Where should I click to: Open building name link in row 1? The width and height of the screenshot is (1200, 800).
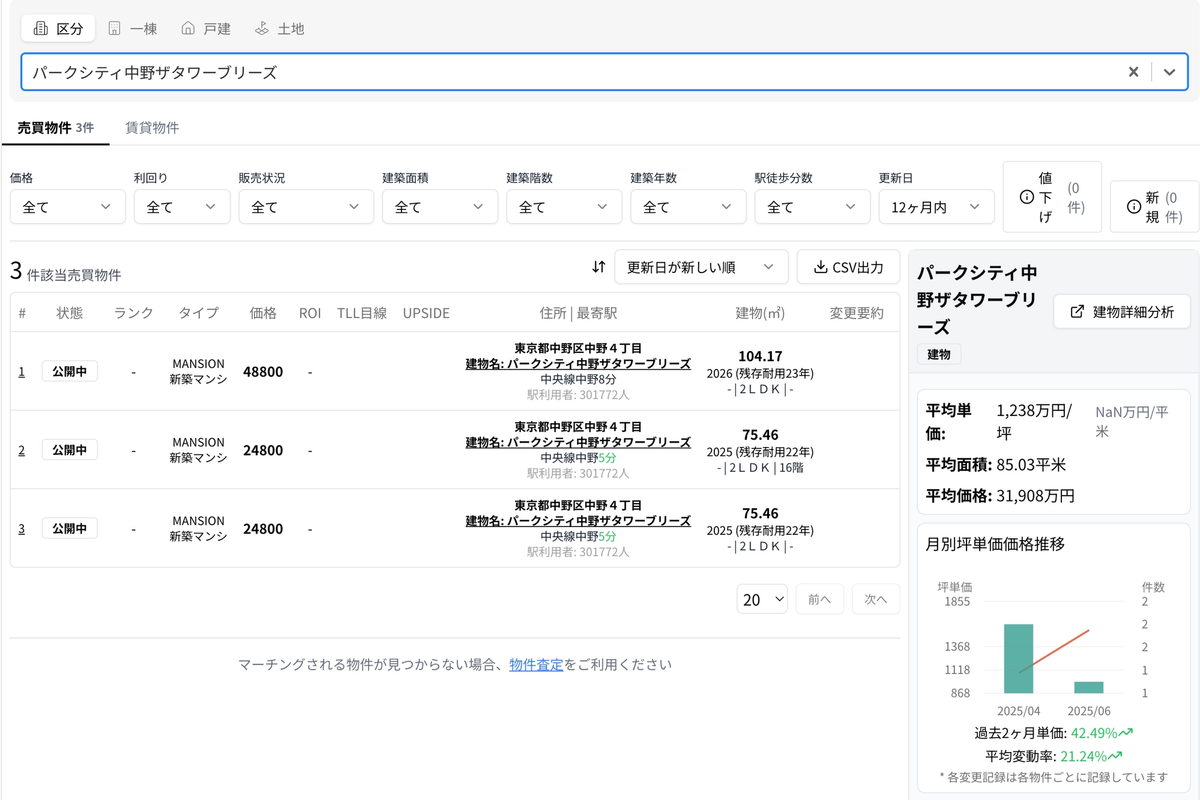[x=578, y=364]
